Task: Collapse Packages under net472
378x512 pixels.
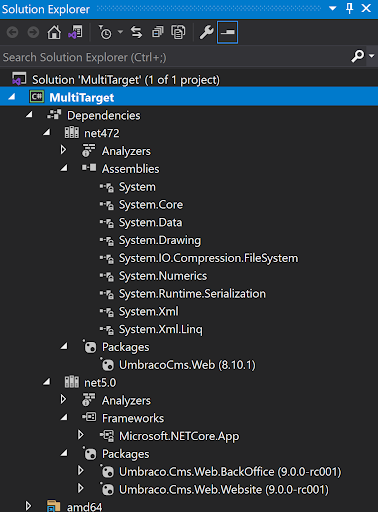Action: click(64, 347)
